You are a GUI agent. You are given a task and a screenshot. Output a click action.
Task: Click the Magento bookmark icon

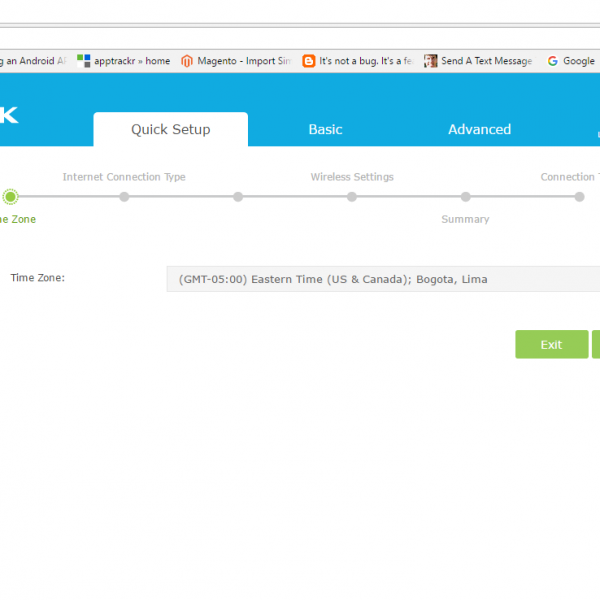(187, 61)
